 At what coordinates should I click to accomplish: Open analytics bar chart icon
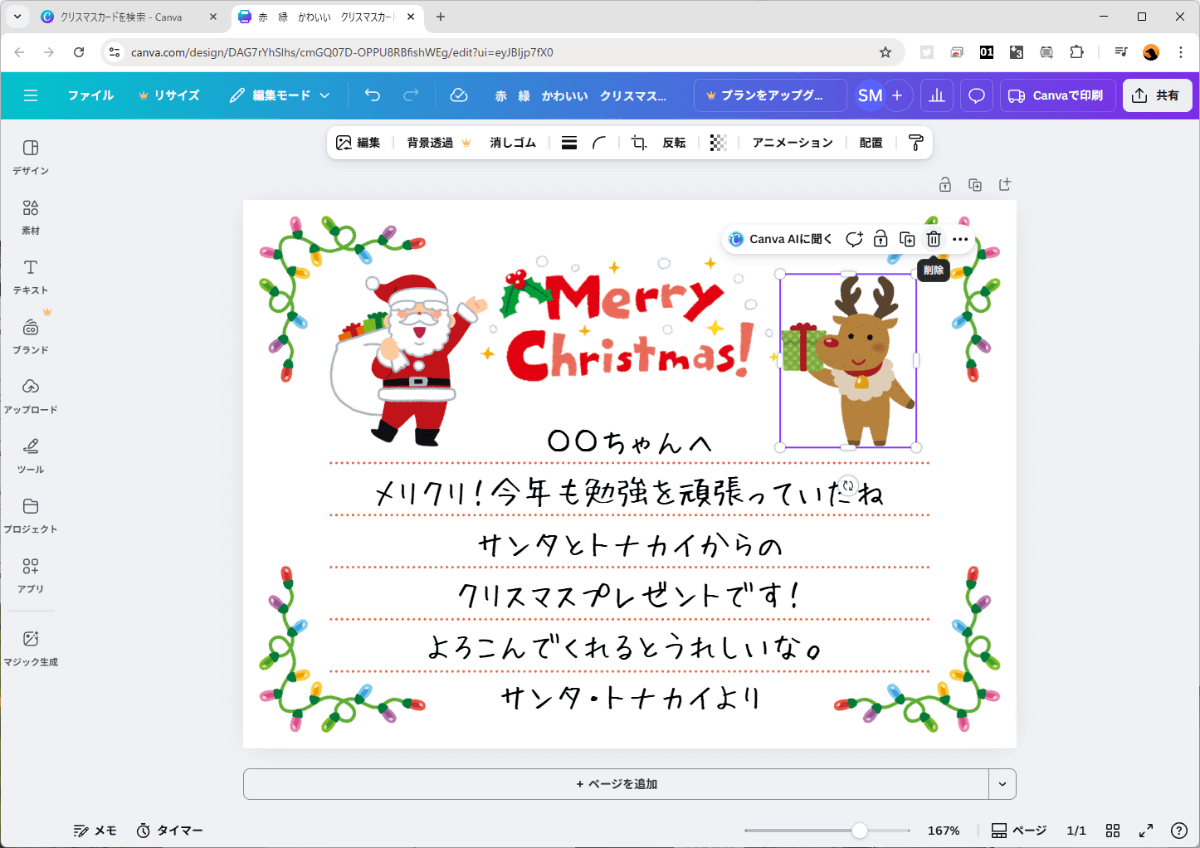click(937, 95)
